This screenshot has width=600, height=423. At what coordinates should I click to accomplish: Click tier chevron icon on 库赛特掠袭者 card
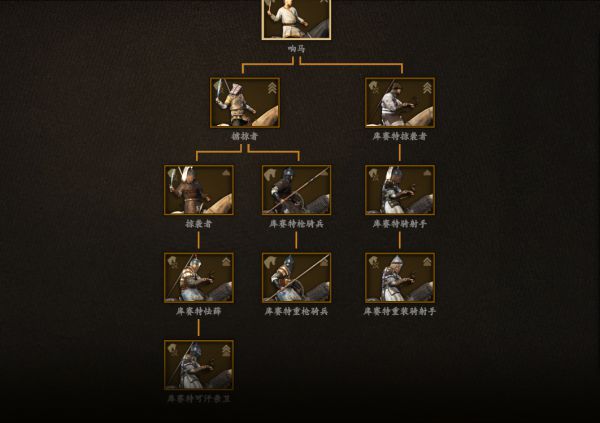point(427,88)
